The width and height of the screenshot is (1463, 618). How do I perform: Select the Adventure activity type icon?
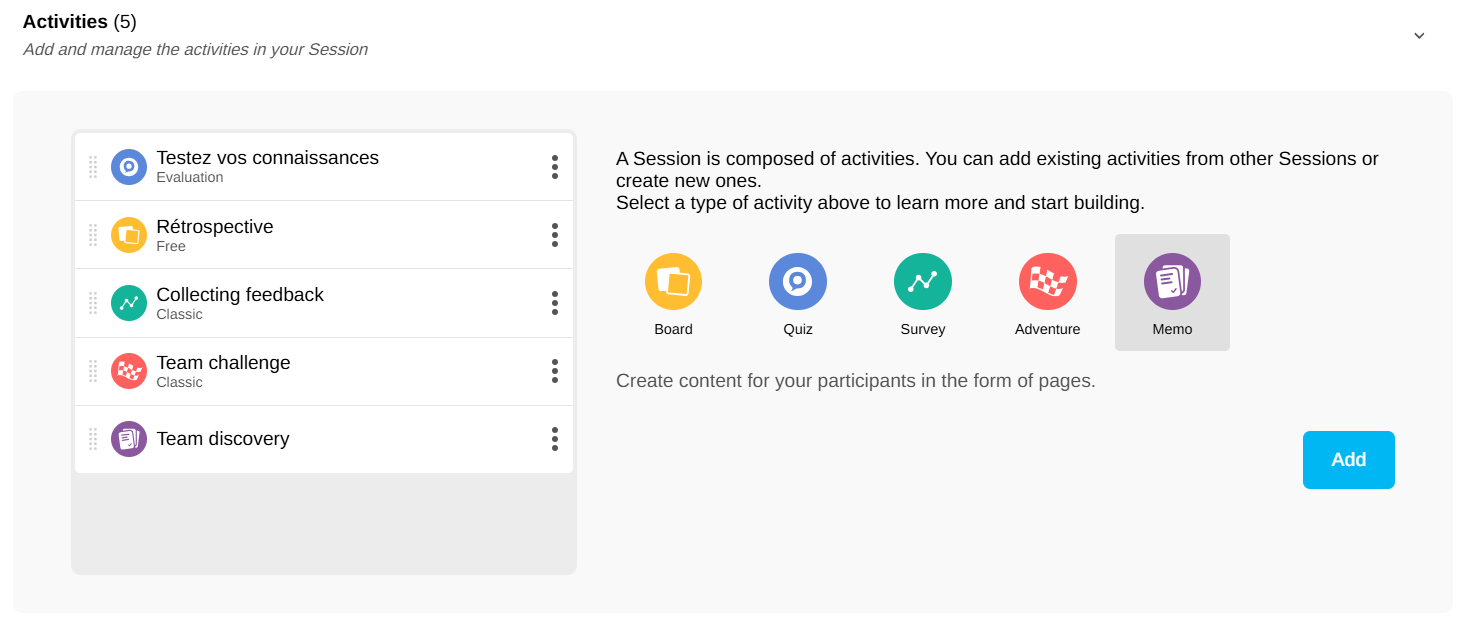point(1047,282)
